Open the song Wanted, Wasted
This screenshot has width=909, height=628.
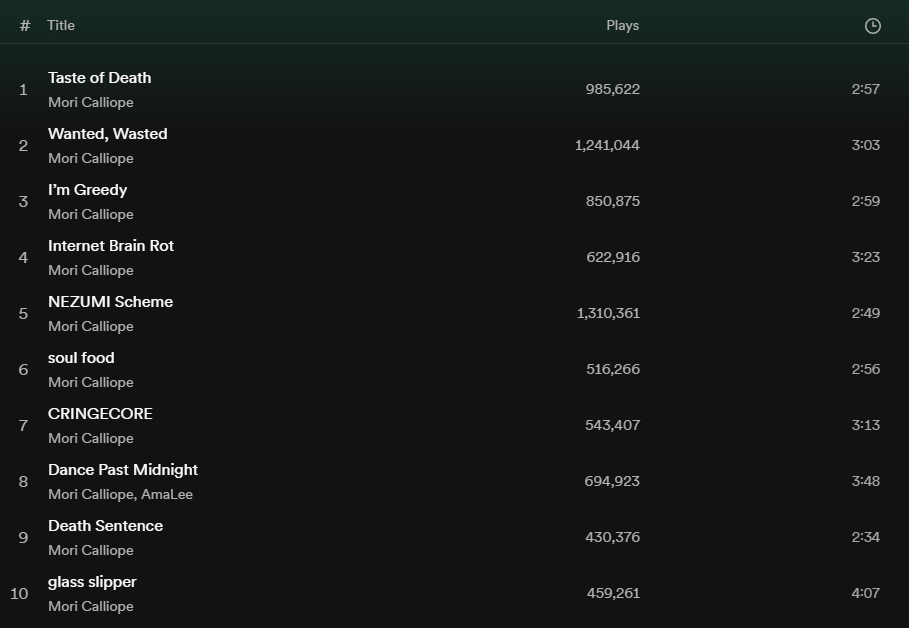coord(108,134)
